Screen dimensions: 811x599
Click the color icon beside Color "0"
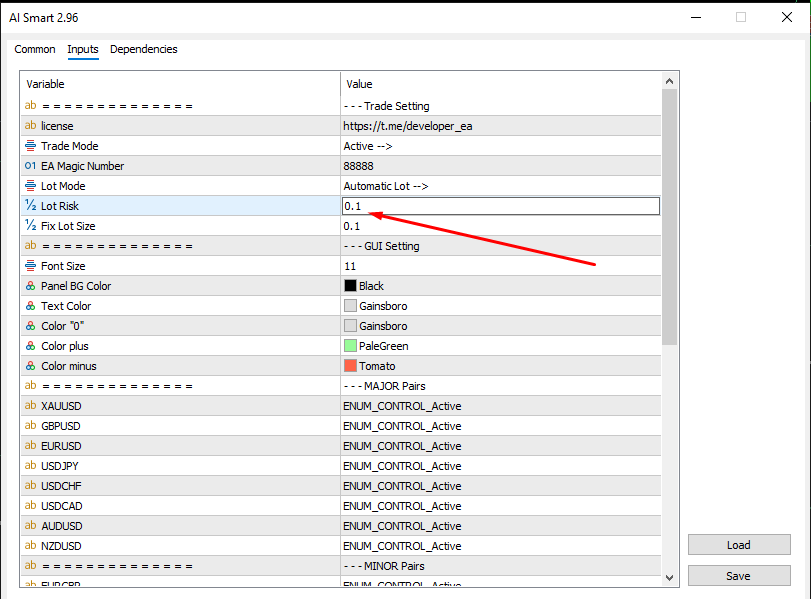click(x=31, y=326)
